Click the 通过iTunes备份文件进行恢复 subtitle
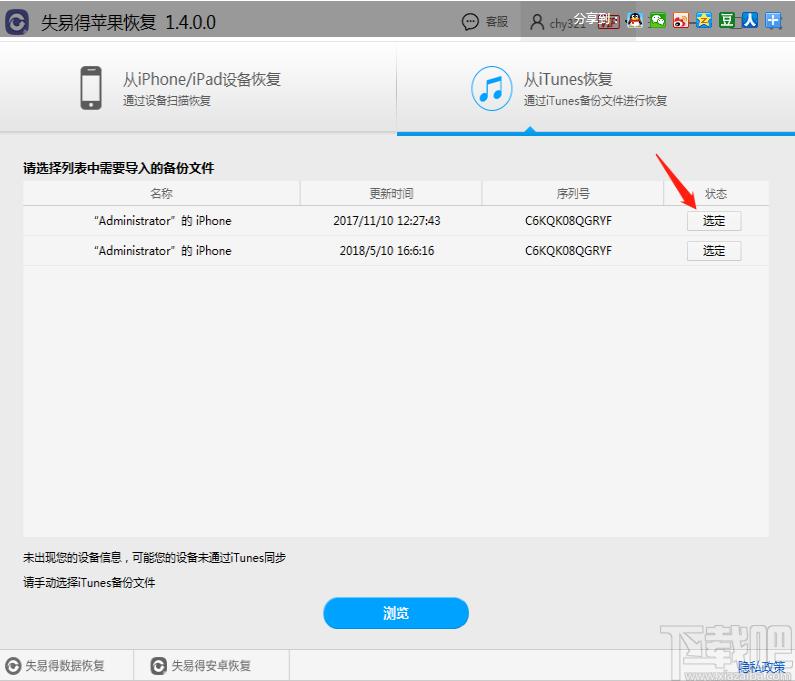This screenshot has width=795, height=681. 595,100
